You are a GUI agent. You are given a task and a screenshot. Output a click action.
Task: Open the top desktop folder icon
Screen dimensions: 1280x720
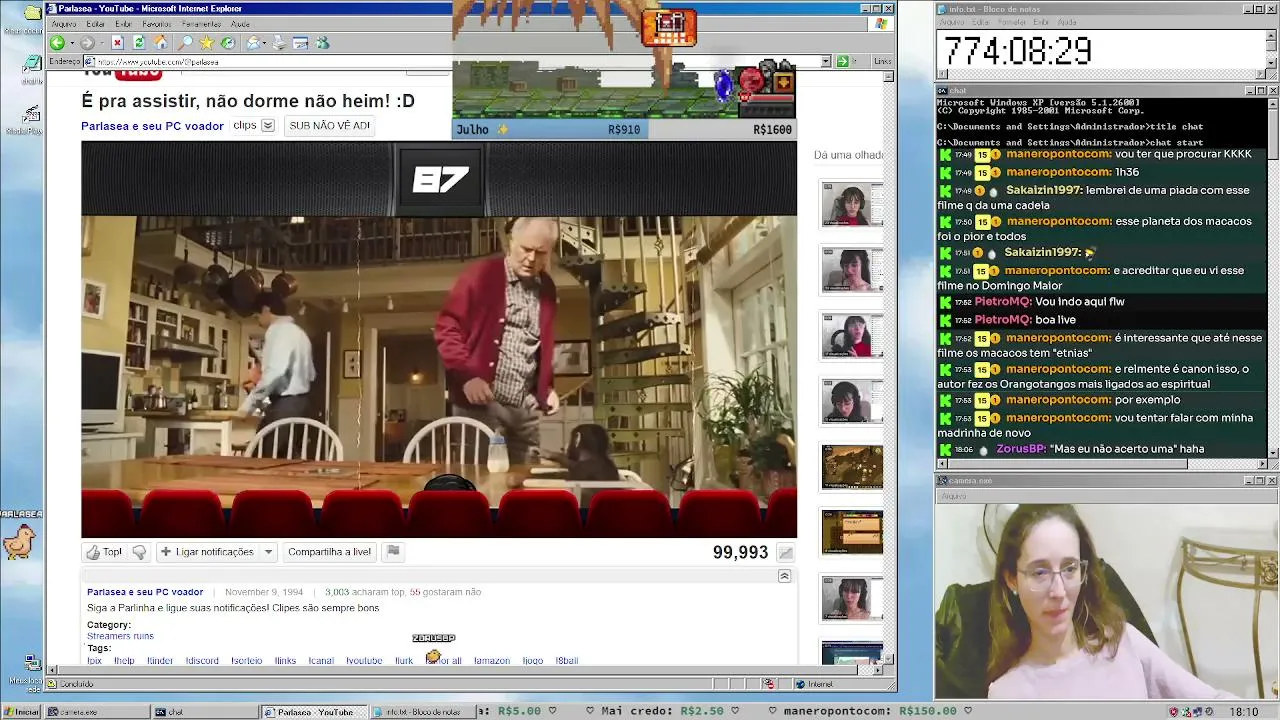coord(31,15)
